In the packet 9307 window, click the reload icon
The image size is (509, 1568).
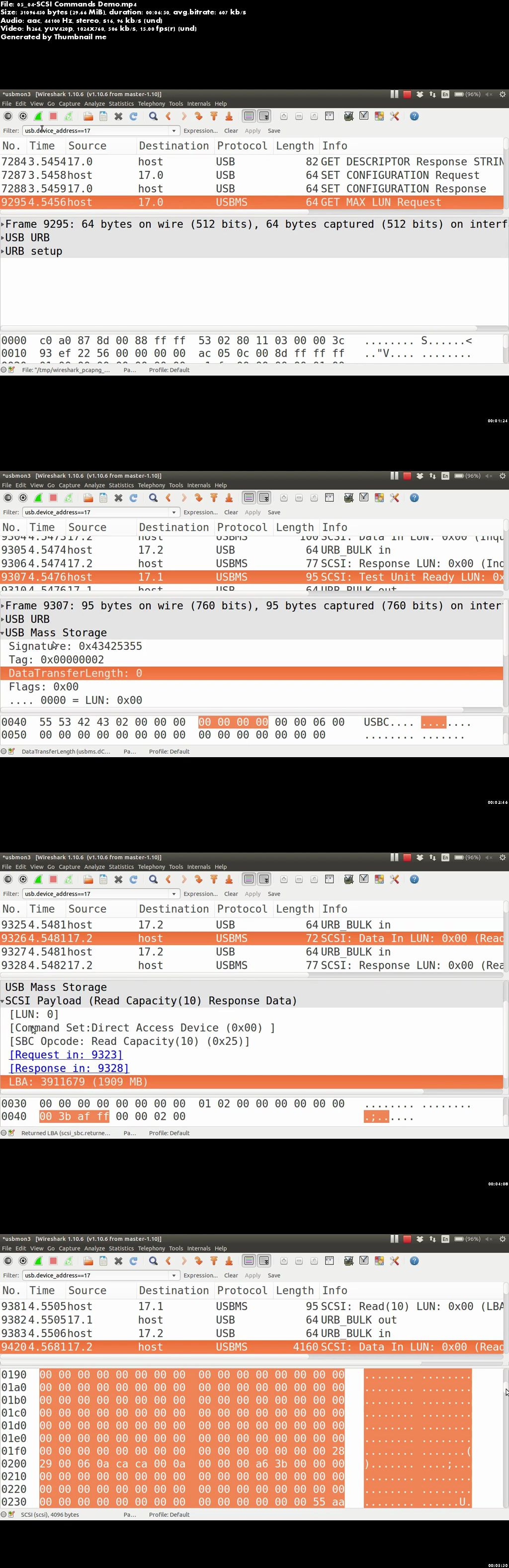click(133, 498)
